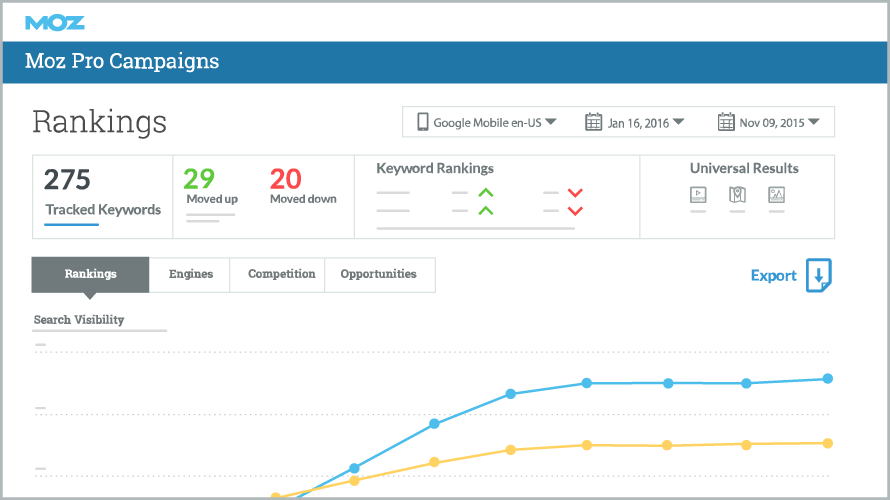The width and height of the screenshot is (890, 500).
Task: Click the calendar icon beside Nov 09, 2015
Action: click(726, 122)
